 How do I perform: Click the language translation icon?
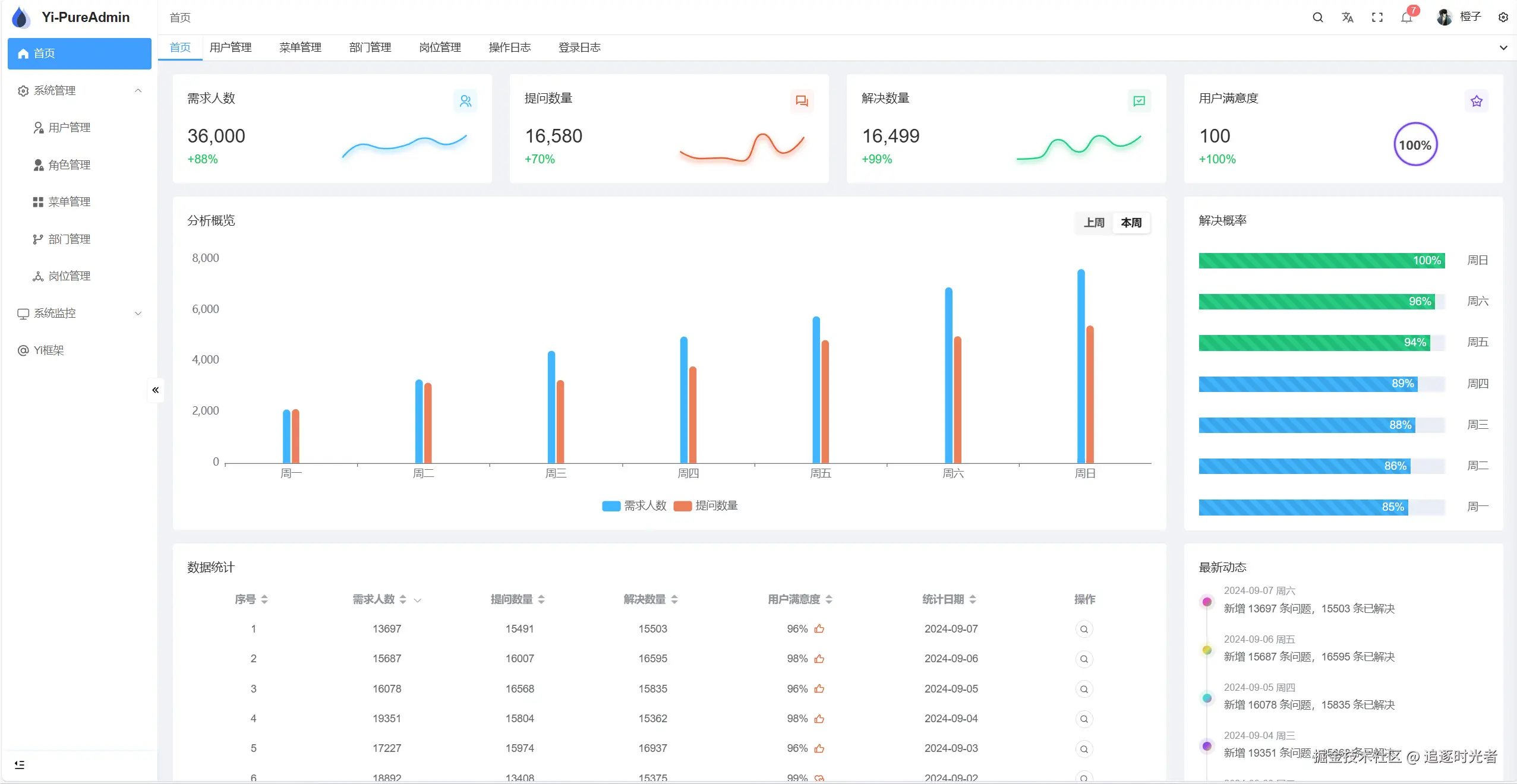[1347, 17]
